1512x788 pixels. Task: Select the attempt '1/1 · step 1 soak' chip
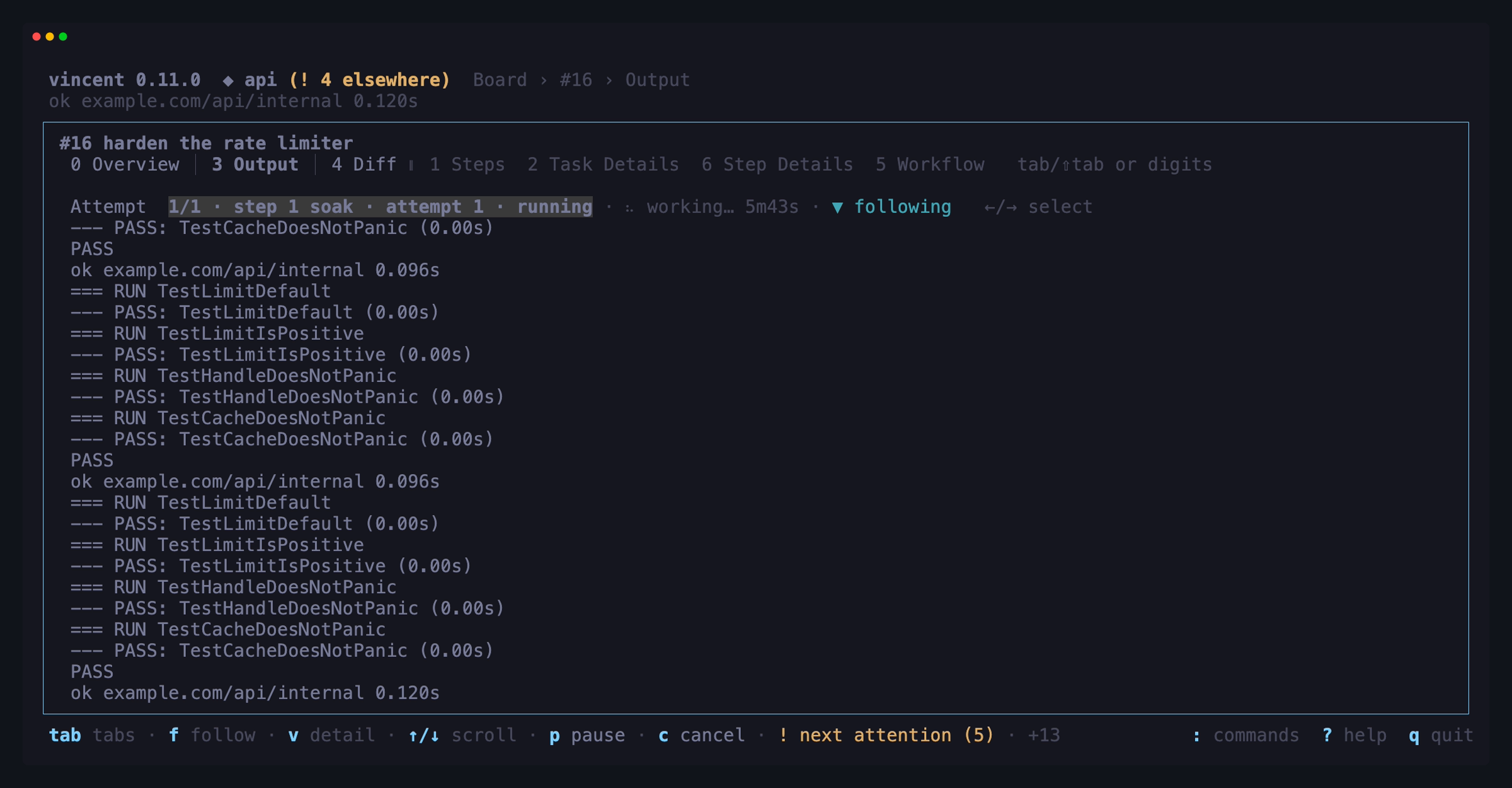[x=380, y=207]
